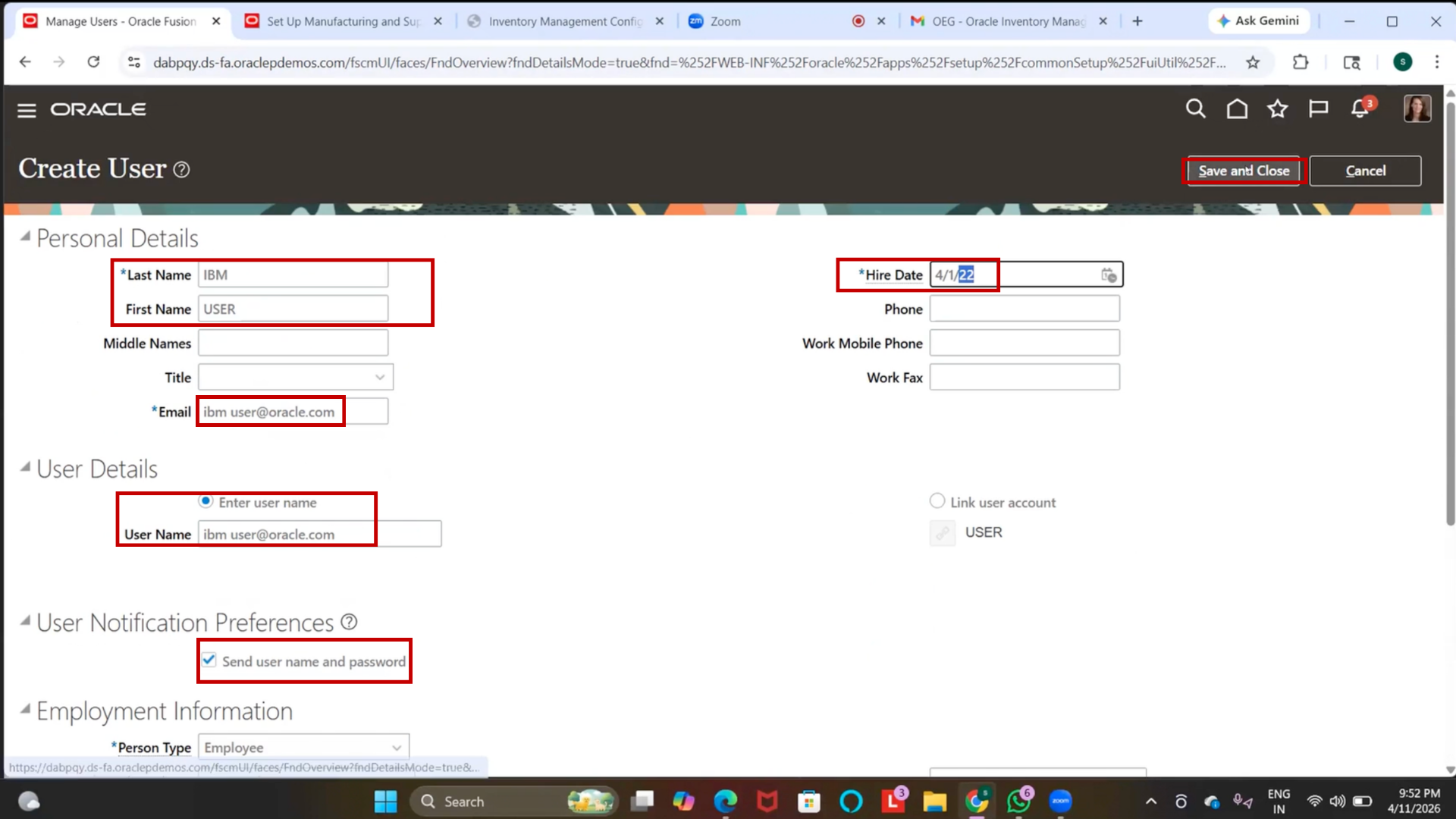The width and height of the screenshot is (1456, 819).
Task: Click the First Name field
Action: (x=293, y=309)
